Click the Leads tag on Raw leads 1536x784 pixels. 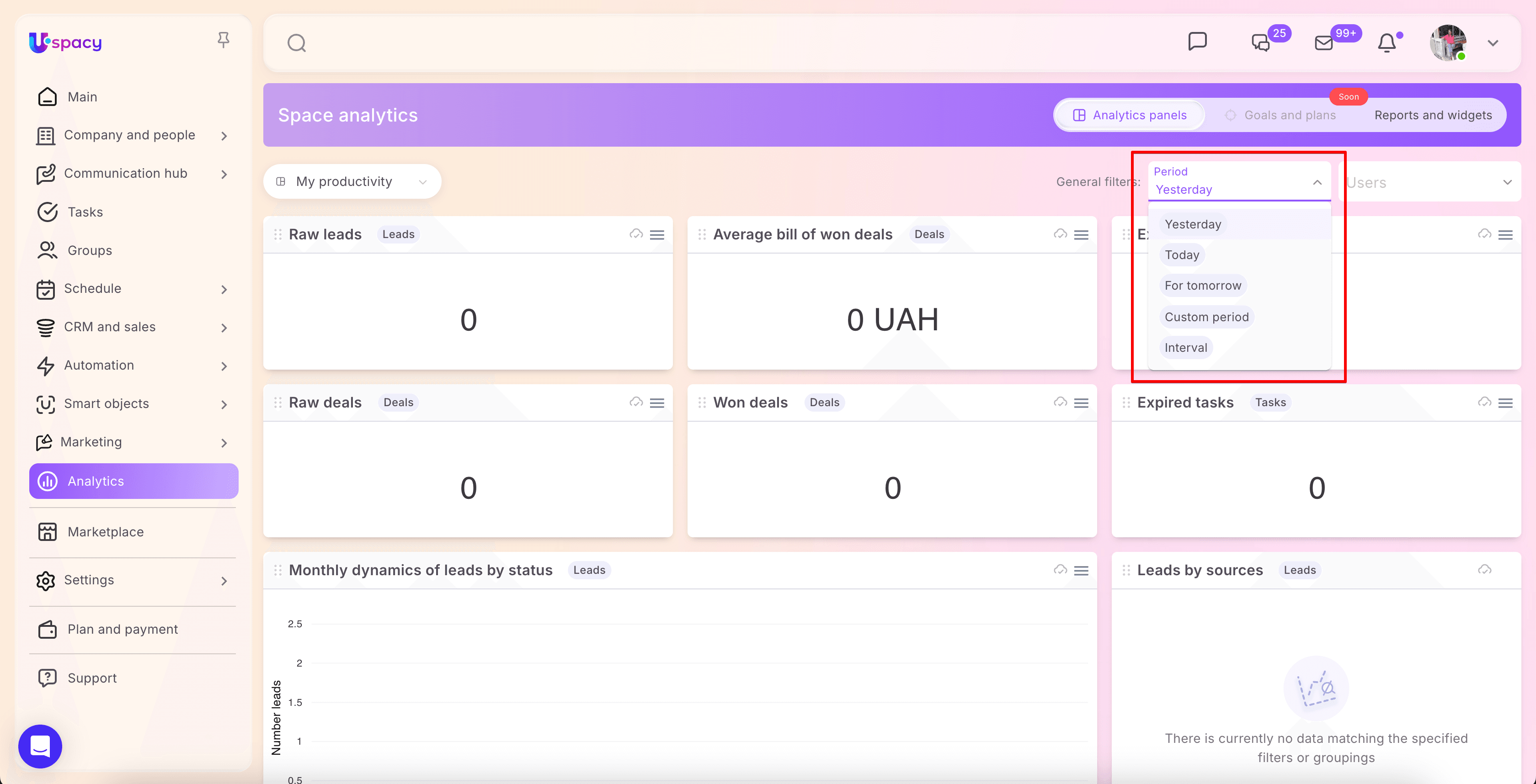(398, 235)
